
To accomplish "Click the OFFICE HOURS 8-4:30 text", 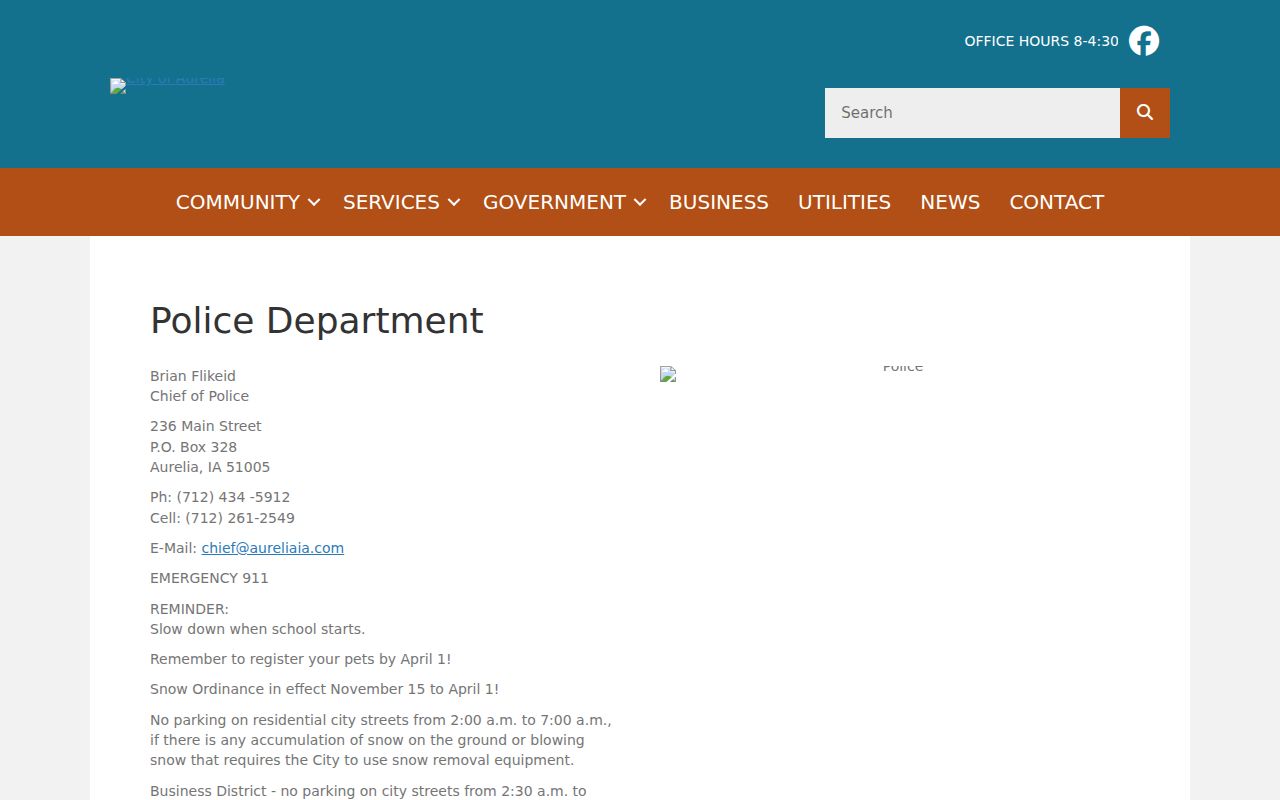I will tap(1041, 41).
